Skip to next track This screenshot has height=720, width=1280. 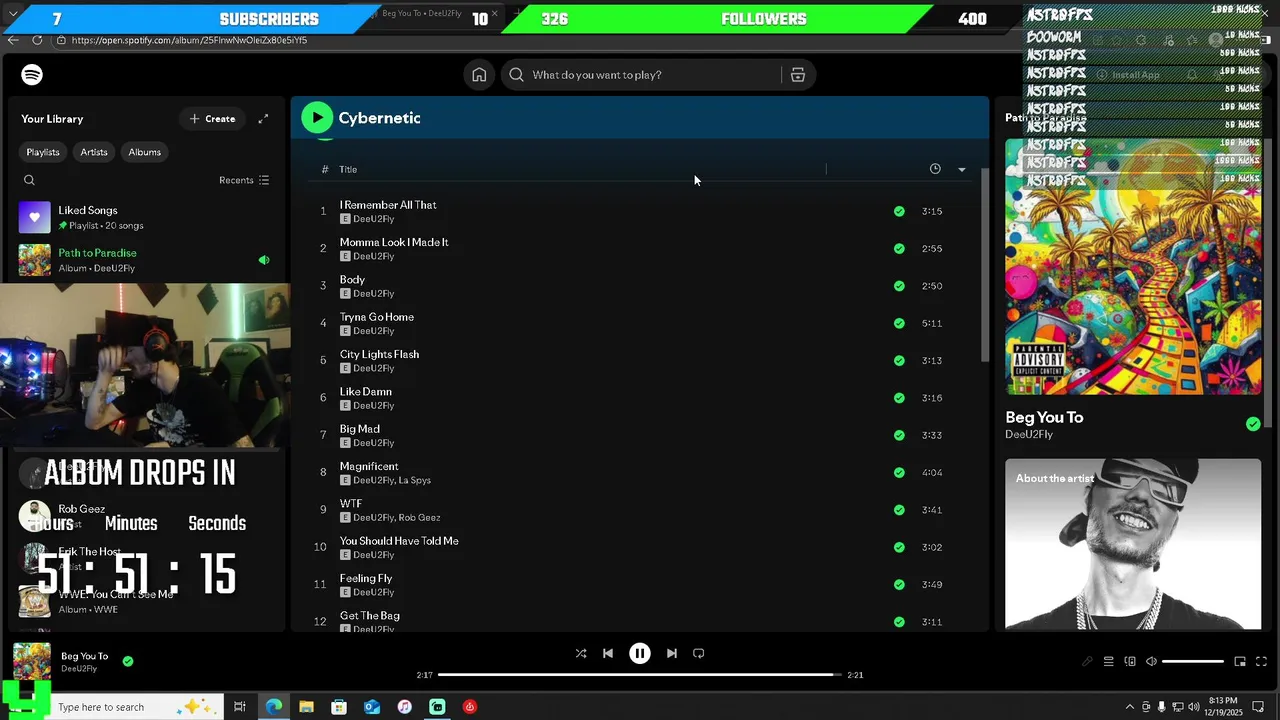point(672,654)
